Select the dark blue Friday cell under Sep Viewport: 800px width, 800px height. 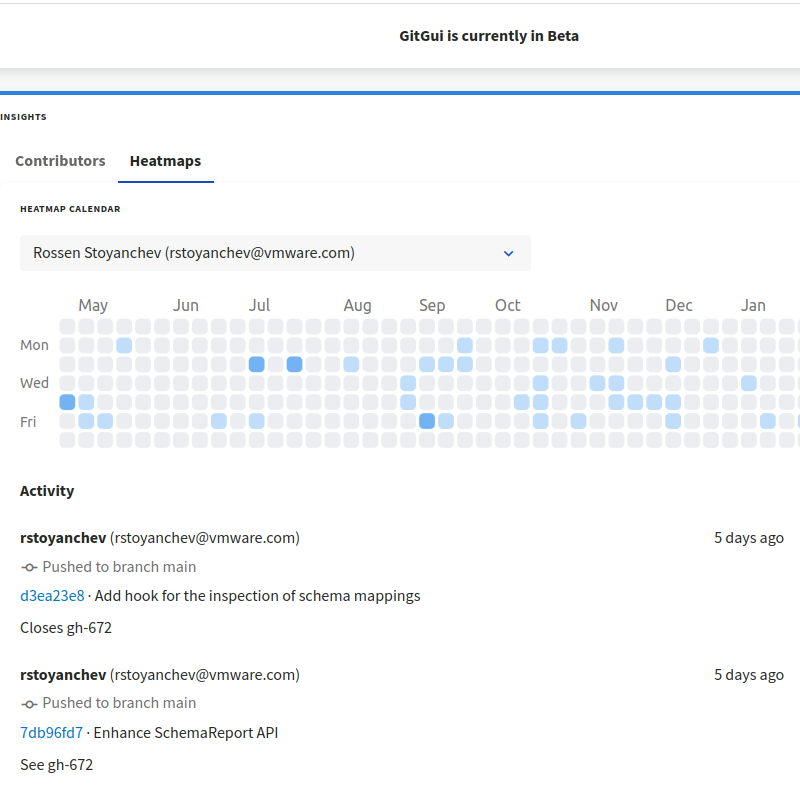click(x=427, y=421)
